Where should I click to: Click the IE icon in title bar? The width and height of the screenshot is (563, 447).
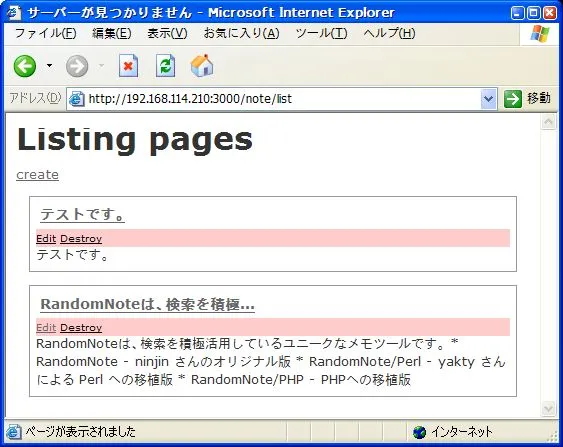(x=14, y=13)
